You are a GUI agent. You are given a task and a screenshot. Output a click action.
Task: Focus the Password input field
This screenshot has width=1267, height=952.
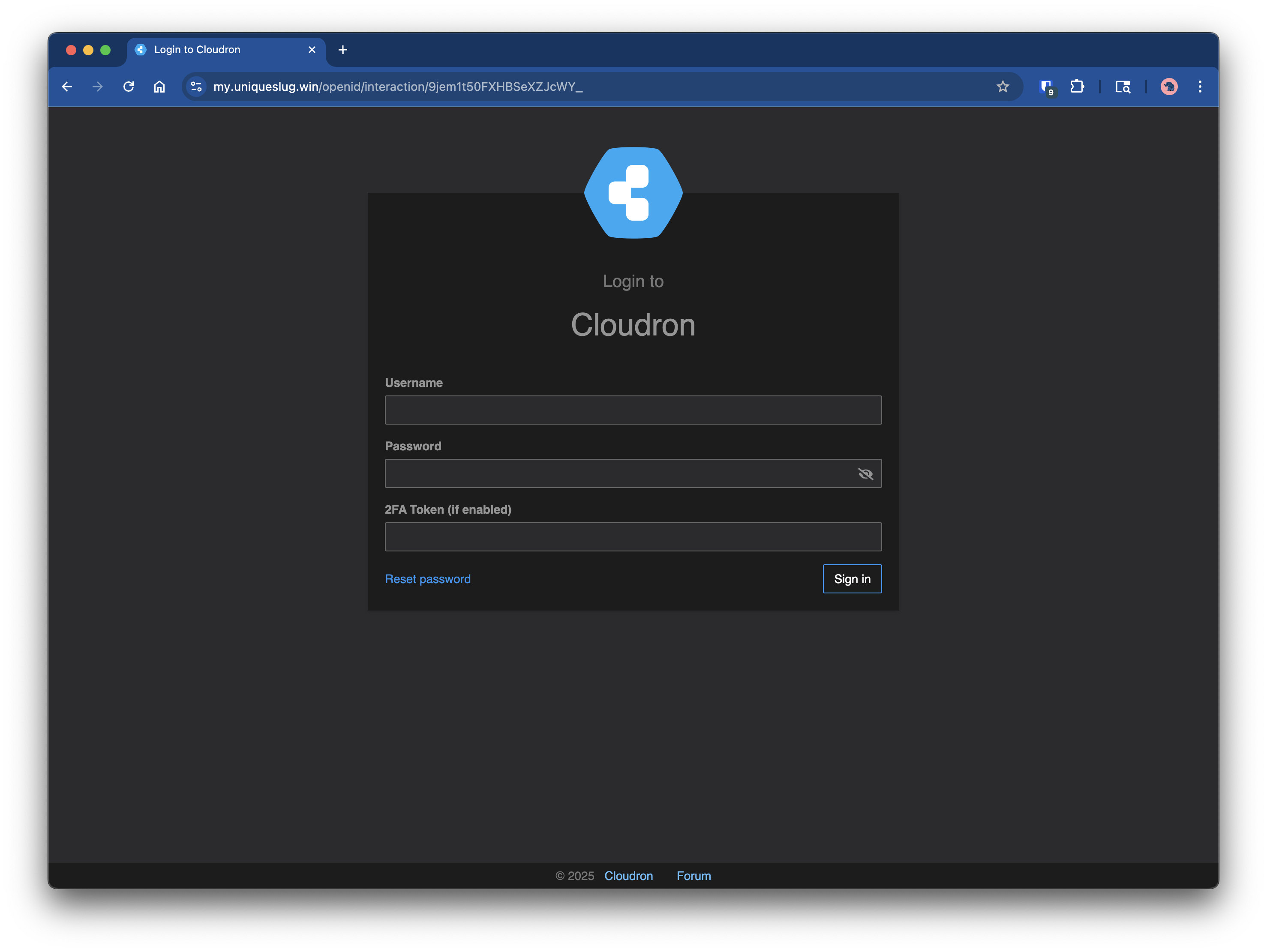[633, 473]
